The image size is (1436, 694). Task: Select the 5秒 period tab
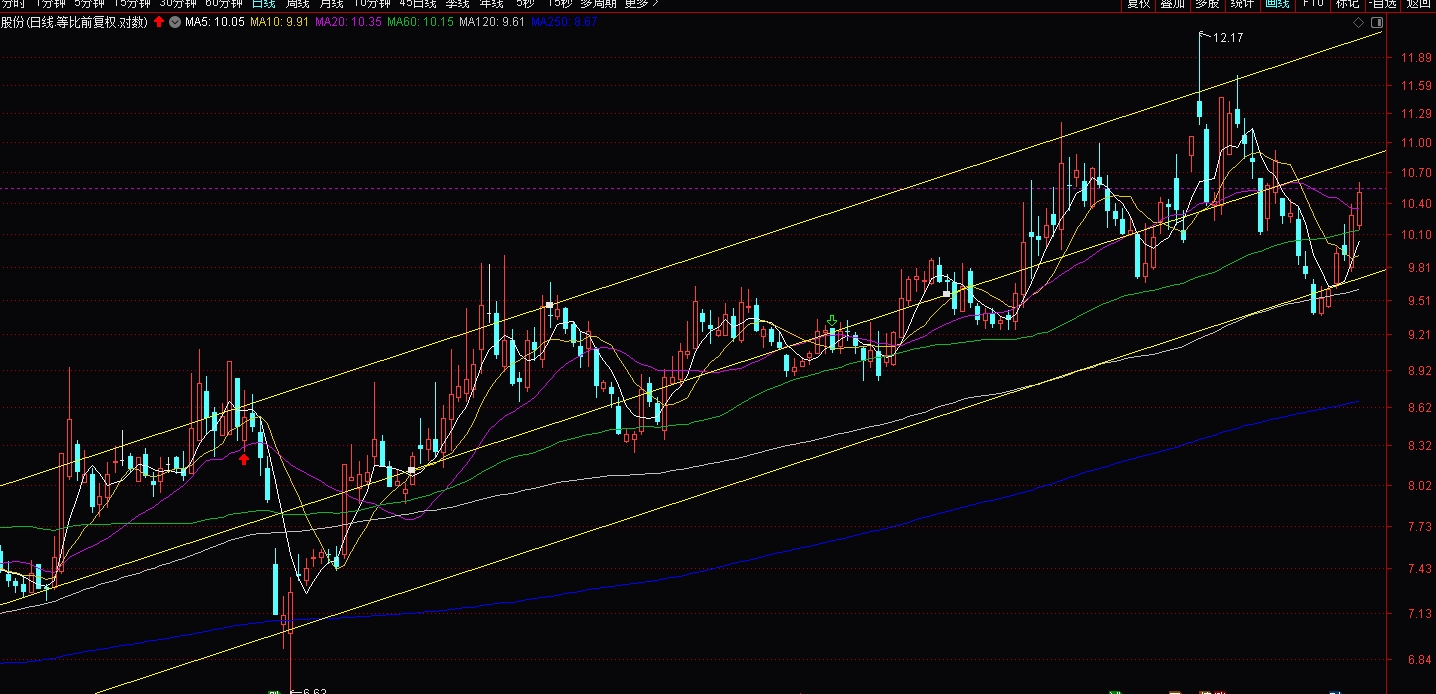(525, 4)
